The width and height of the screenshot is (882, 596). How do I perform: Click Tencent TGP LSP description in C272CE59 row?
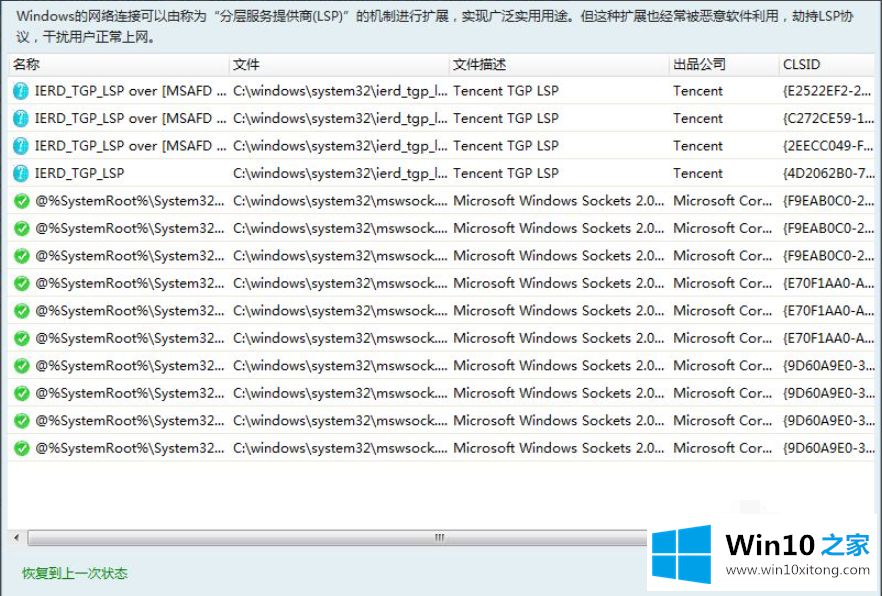coord(506,118)
